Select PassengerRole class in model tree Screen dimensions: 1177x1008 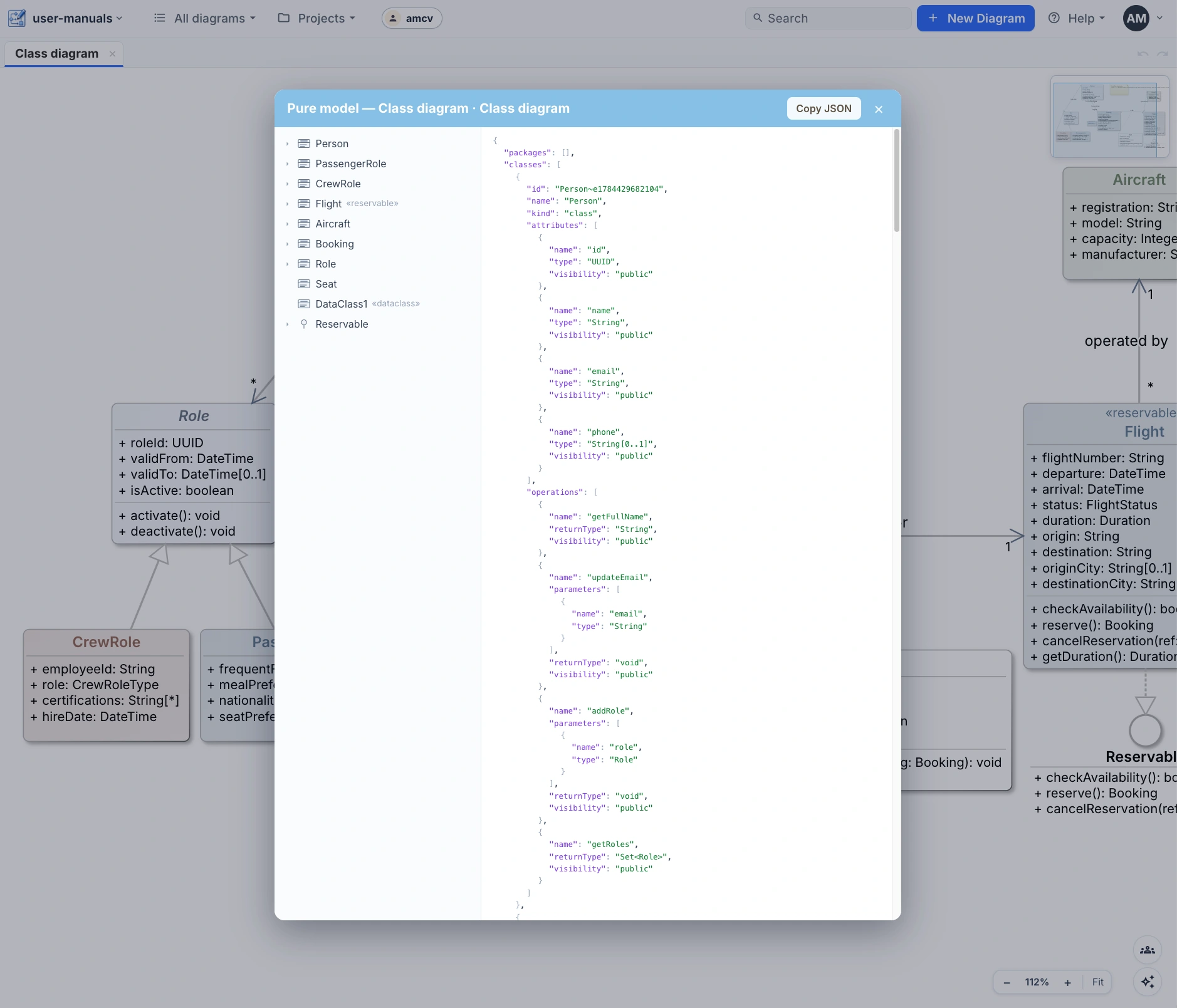pos(350,164)
